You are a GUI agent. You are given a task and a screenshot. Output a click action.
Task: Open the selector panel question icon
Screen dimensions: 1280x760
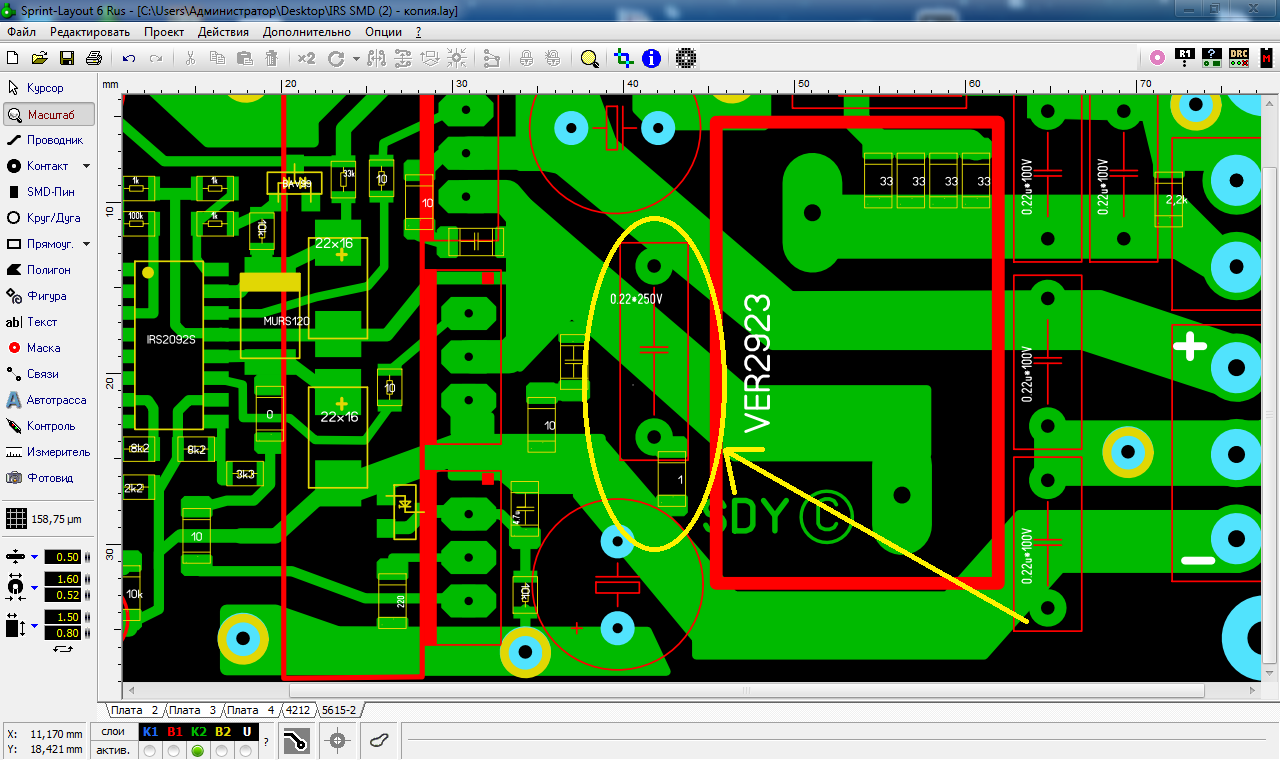click(x=1211, y=58)
